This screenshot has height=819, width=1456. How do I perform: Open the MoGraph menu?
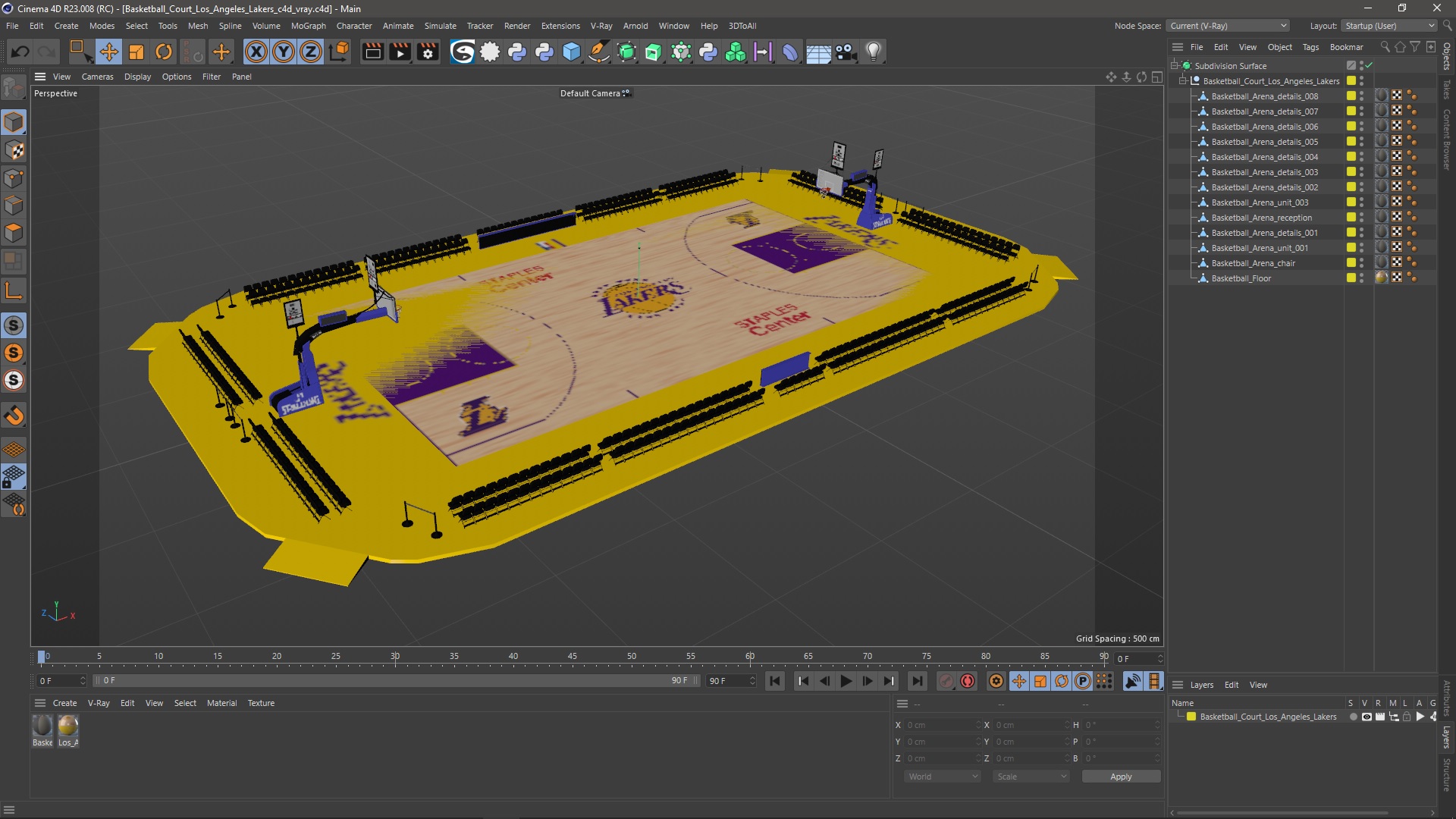pos(308,26)
